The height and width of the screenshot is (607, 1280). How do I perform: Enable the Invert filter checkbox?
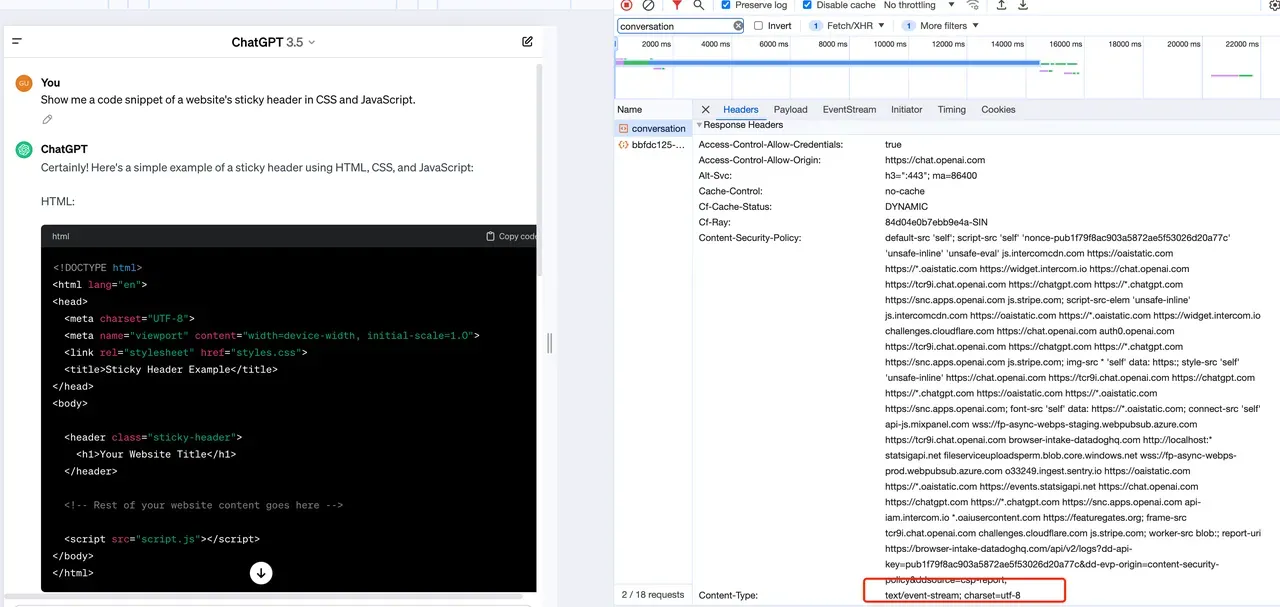758,26
